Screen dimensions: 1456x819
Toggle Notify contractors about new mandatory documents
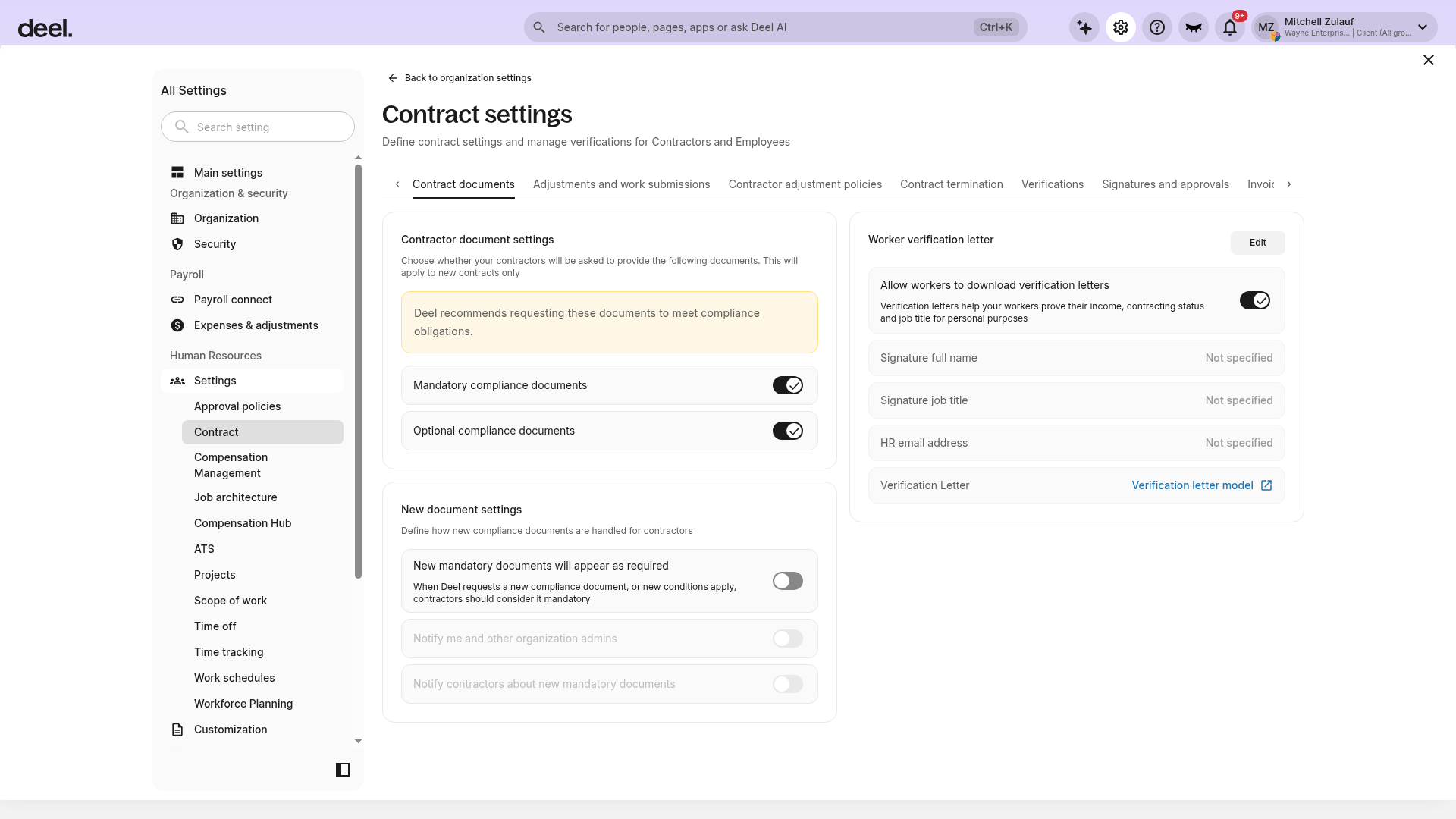point(788,684)
